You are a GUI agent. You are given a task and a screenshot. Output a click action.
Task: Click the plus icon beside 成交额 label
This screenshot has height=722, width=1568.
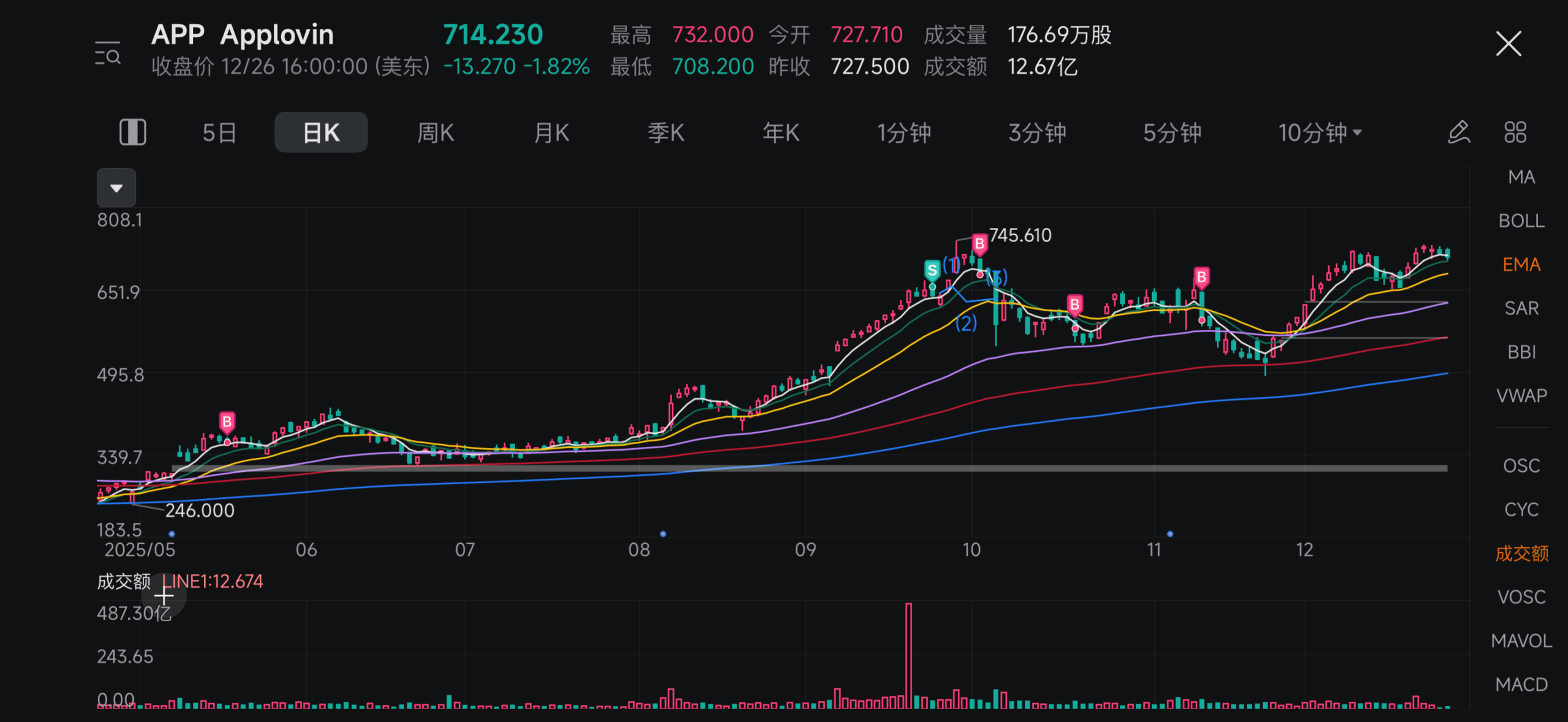tap(164, 595)
